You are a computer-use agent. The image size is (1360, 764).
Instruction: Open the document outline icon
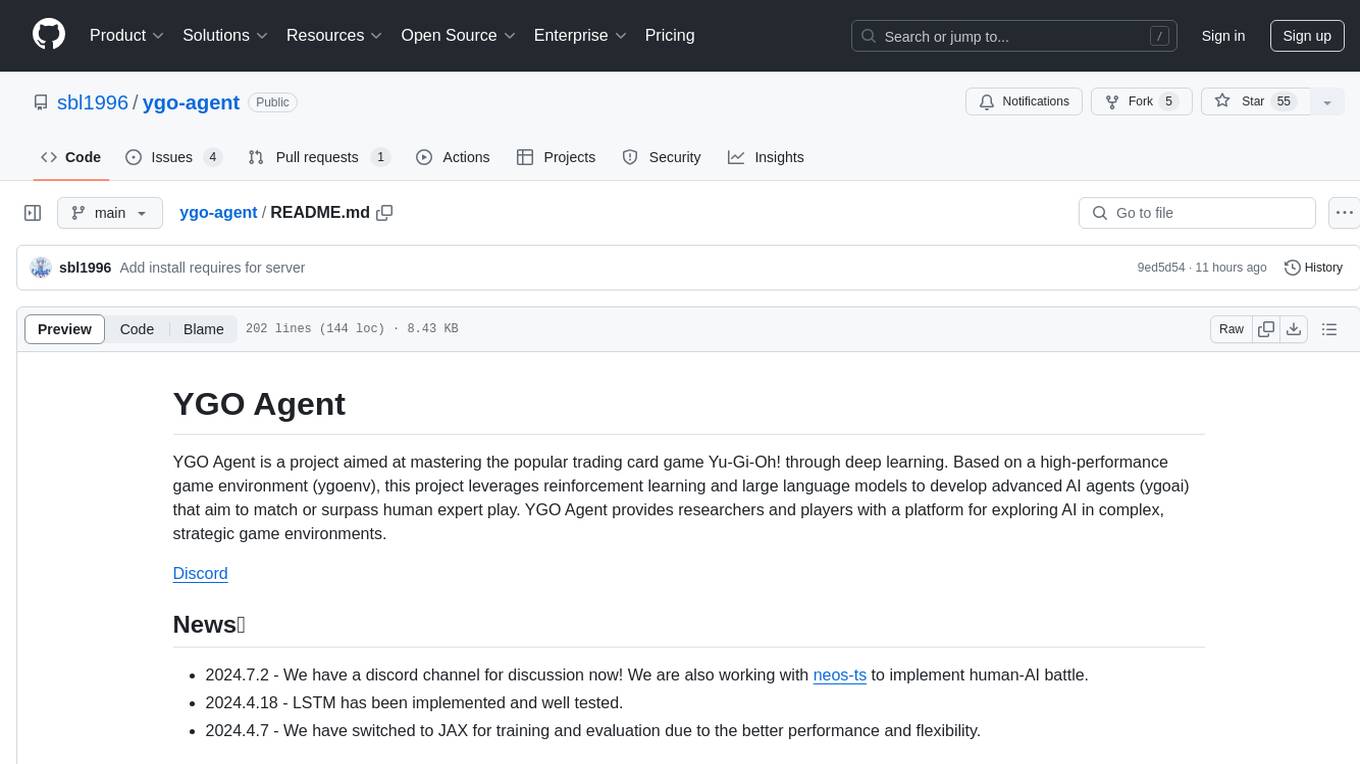coord(1329,329)
